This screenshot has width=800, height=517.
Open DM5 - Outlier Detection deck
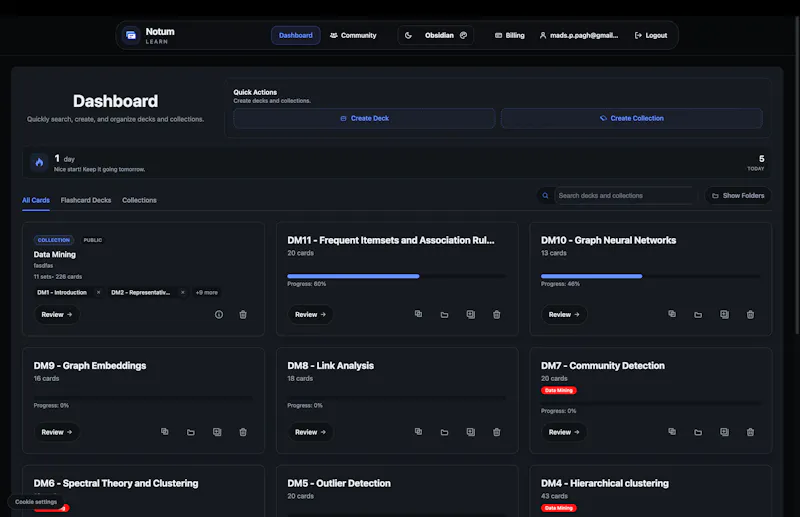pos(339,483)
